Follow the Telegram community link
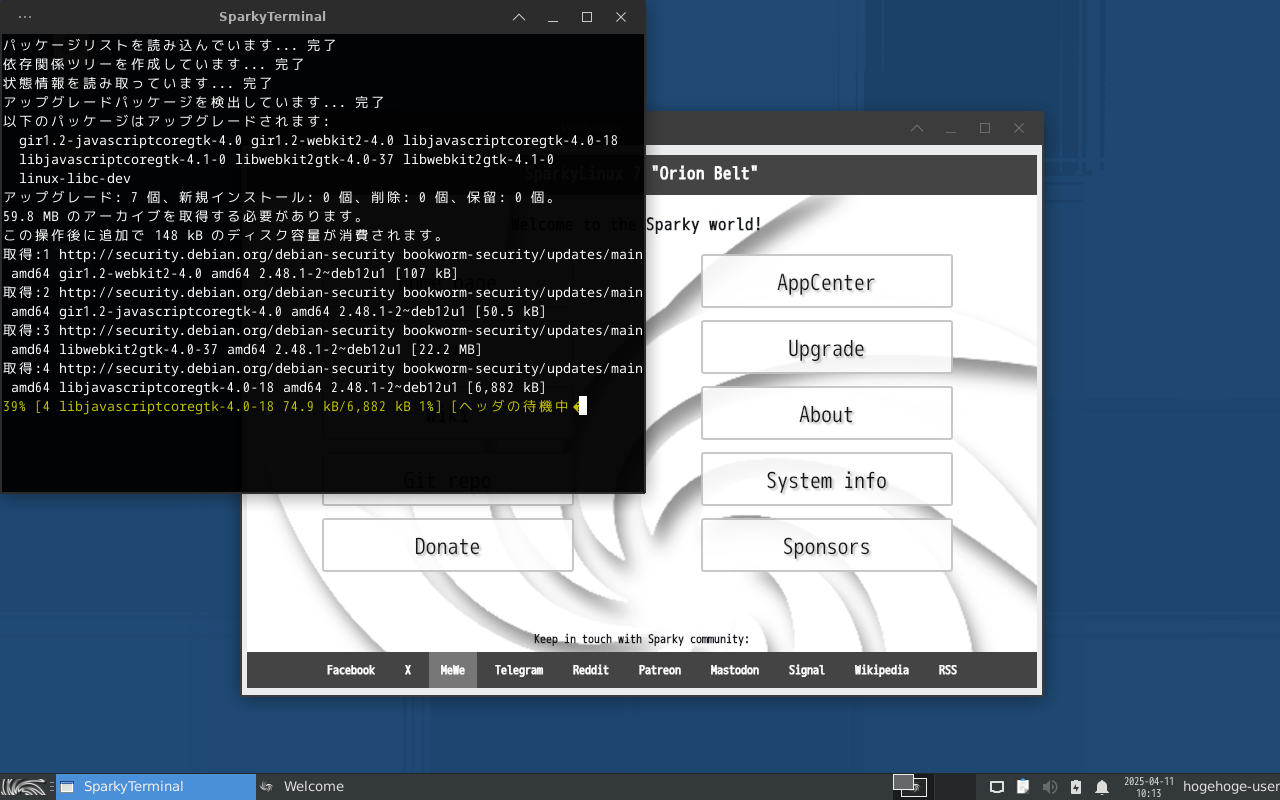Viewport: 1280px width, 800px height. pos(518,670)
